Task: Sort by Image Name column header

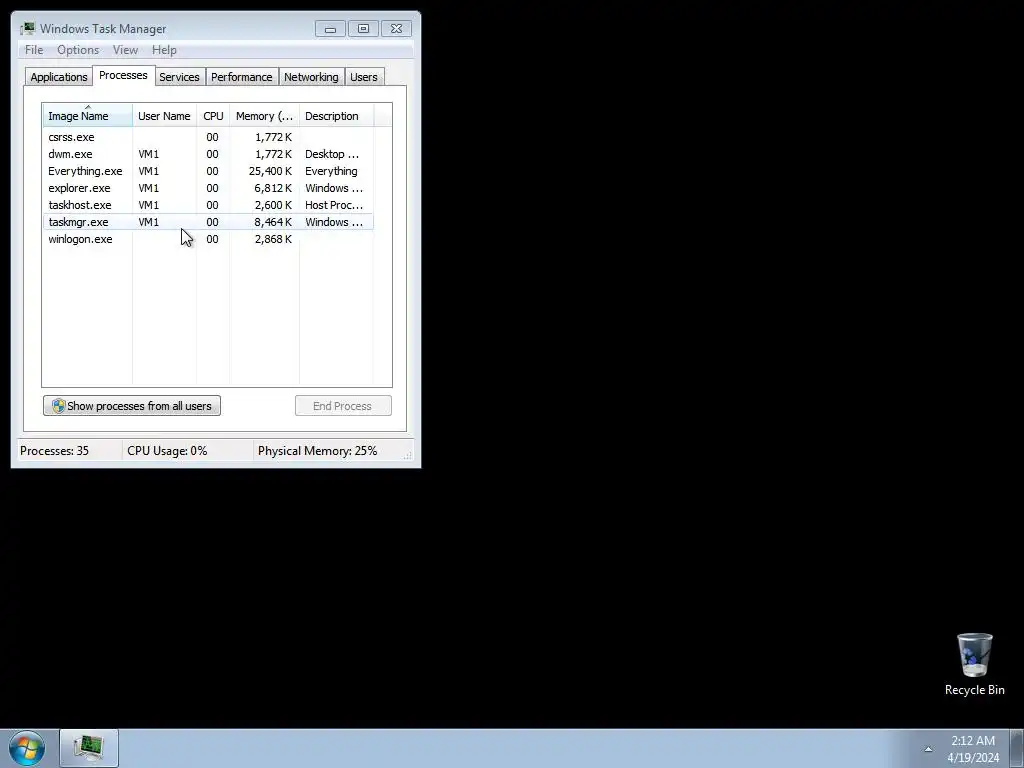Action: [88, 116]
